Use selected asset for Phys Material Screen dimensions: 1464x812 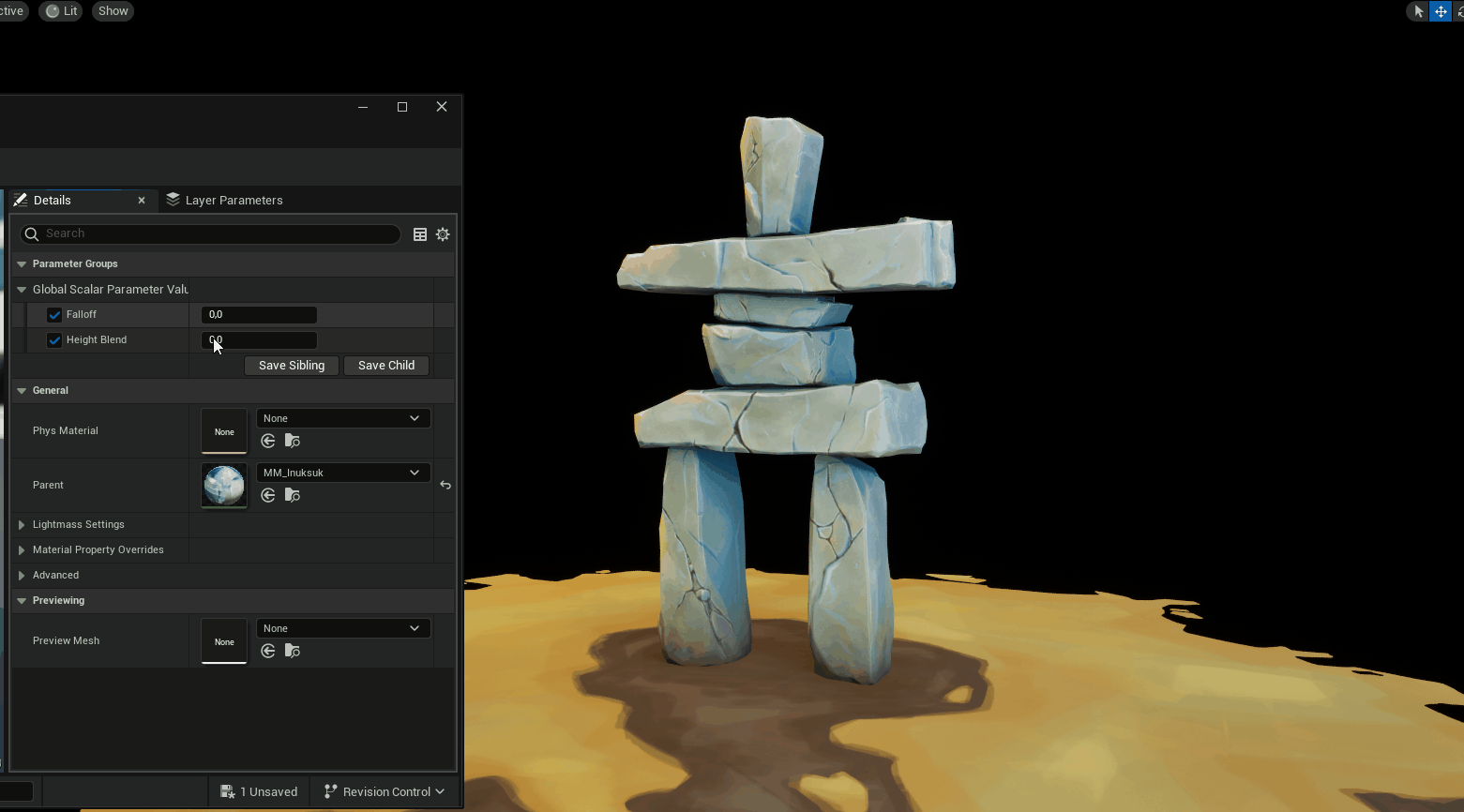coord(267,441)
